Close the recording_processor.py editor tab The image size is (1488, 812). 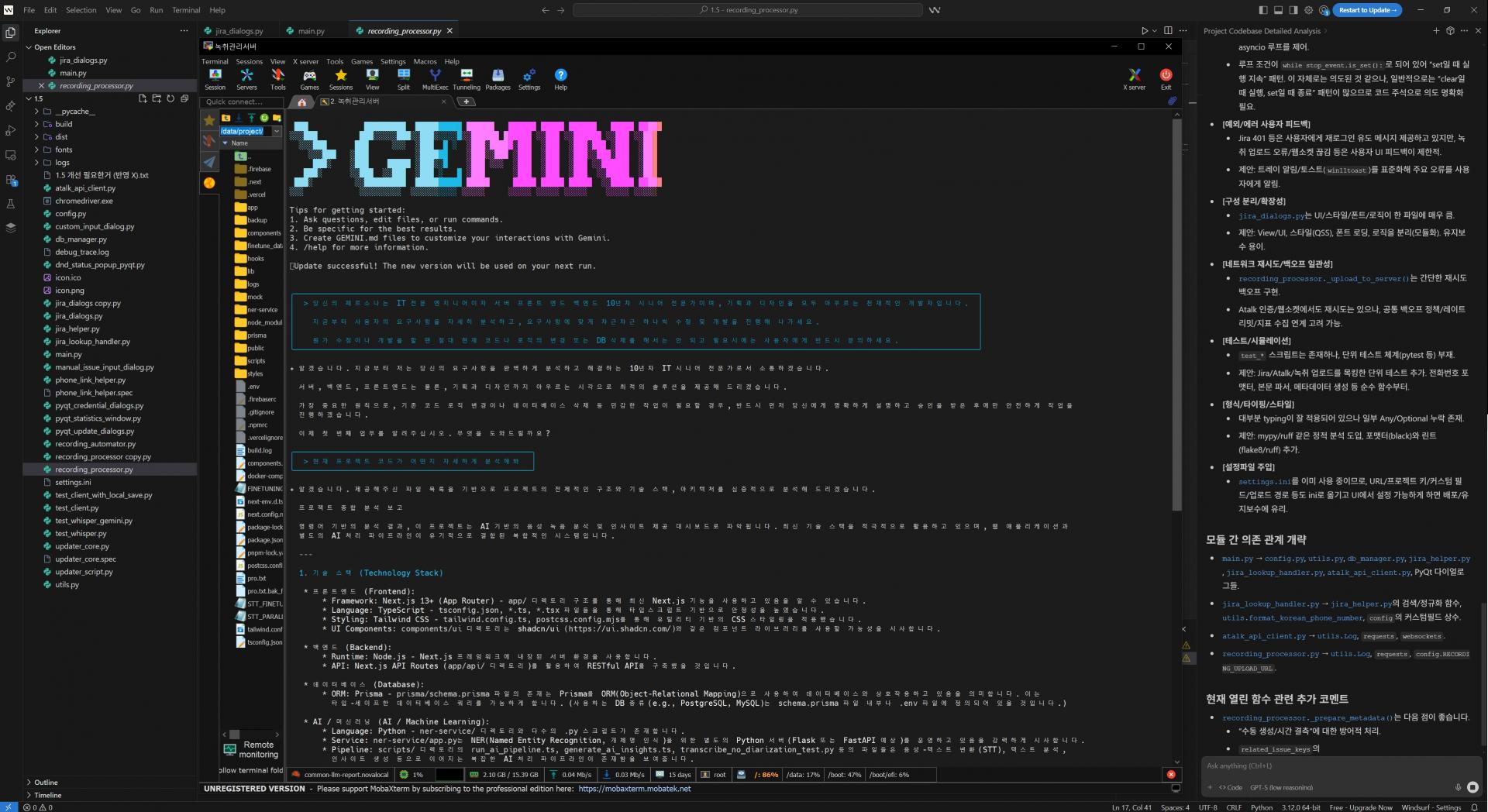point(449,31)
